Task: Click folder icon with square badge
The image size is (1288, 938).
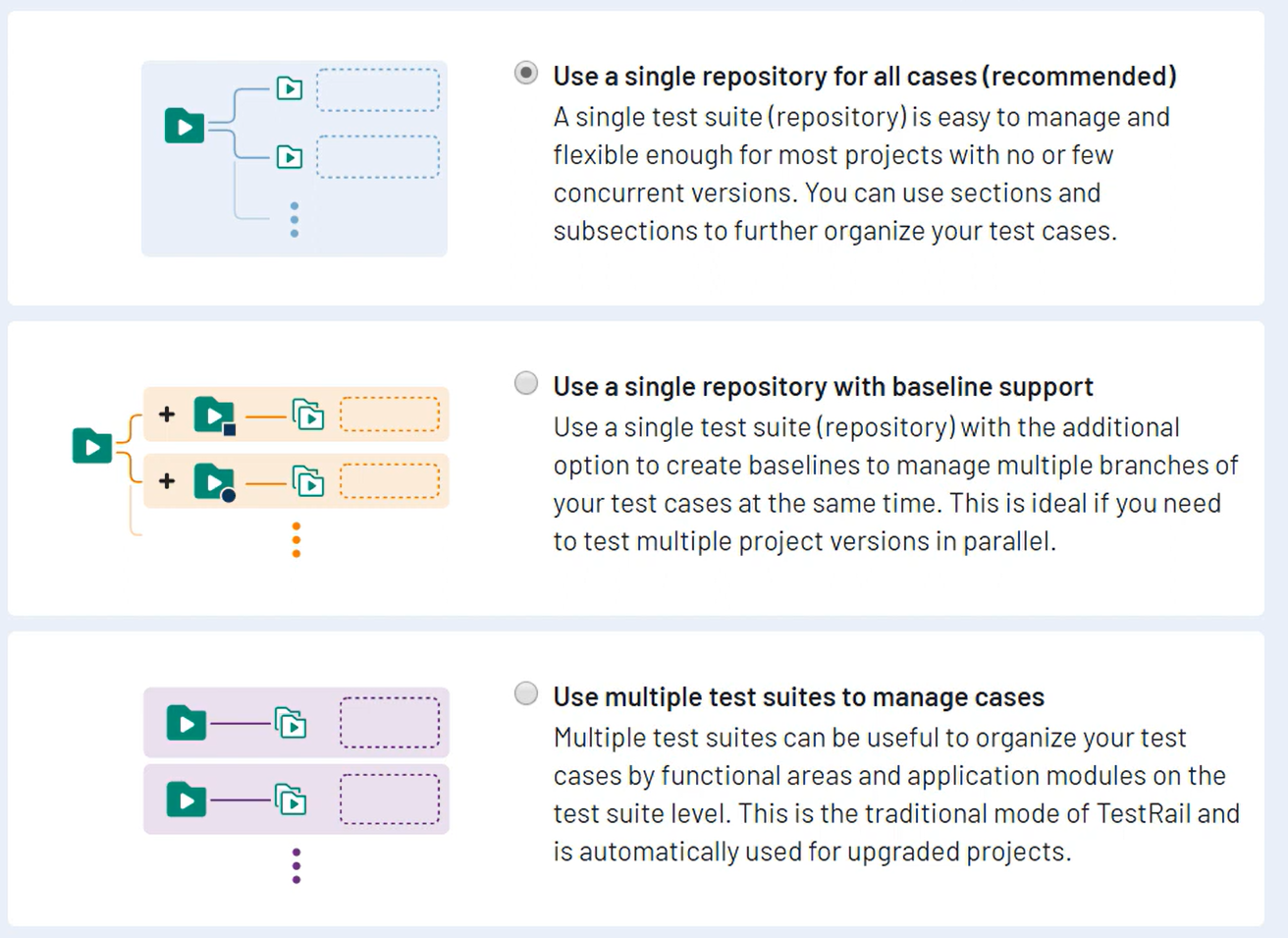Action: (x=214, y=414)
